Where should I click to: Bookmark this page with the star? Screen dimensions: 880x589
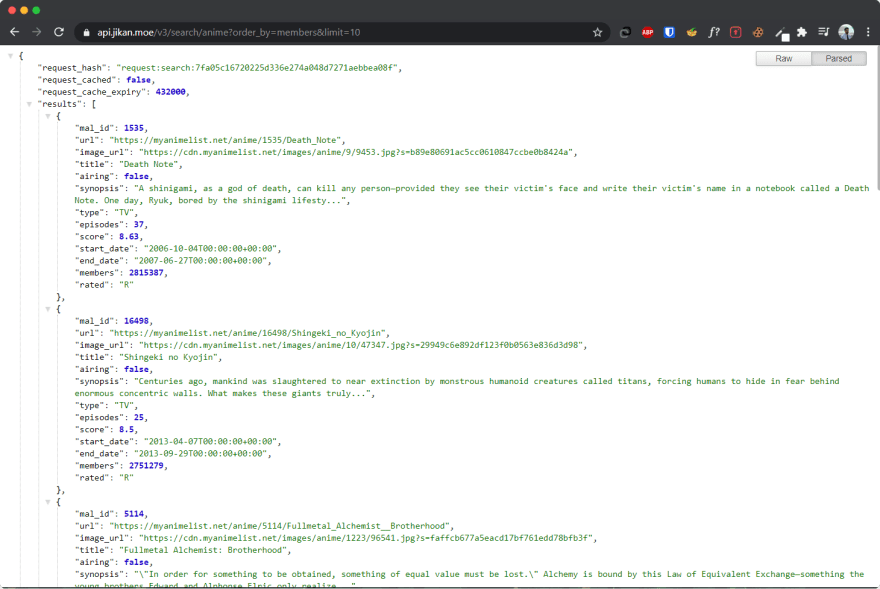click(x=598, y=33)
